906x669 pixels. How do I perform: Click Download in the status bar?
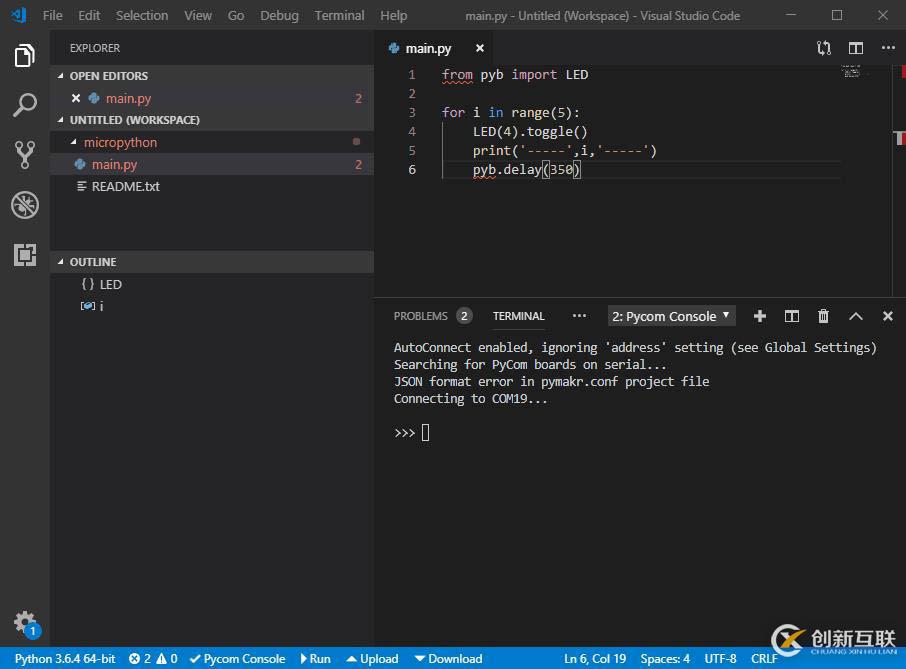tap(448, 659)
